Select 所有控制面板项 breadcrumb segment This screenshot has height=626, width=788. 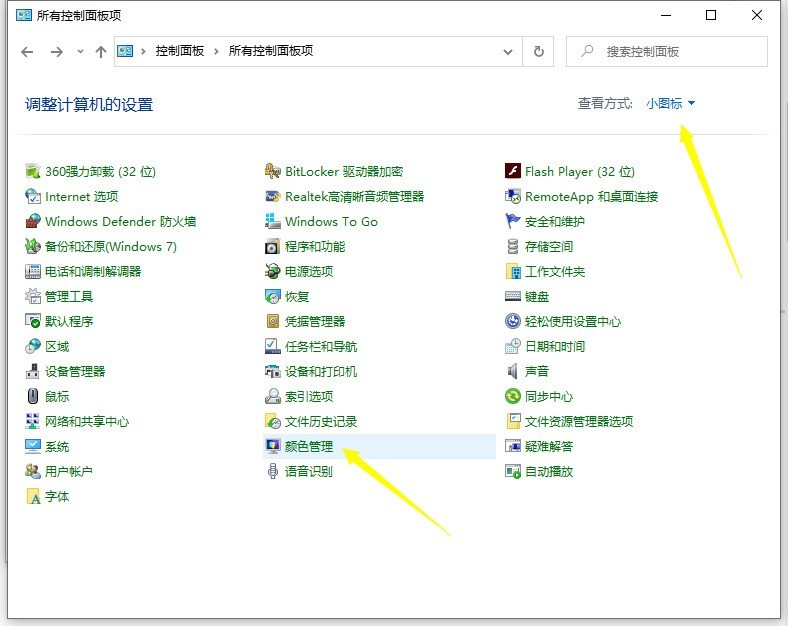270,51
